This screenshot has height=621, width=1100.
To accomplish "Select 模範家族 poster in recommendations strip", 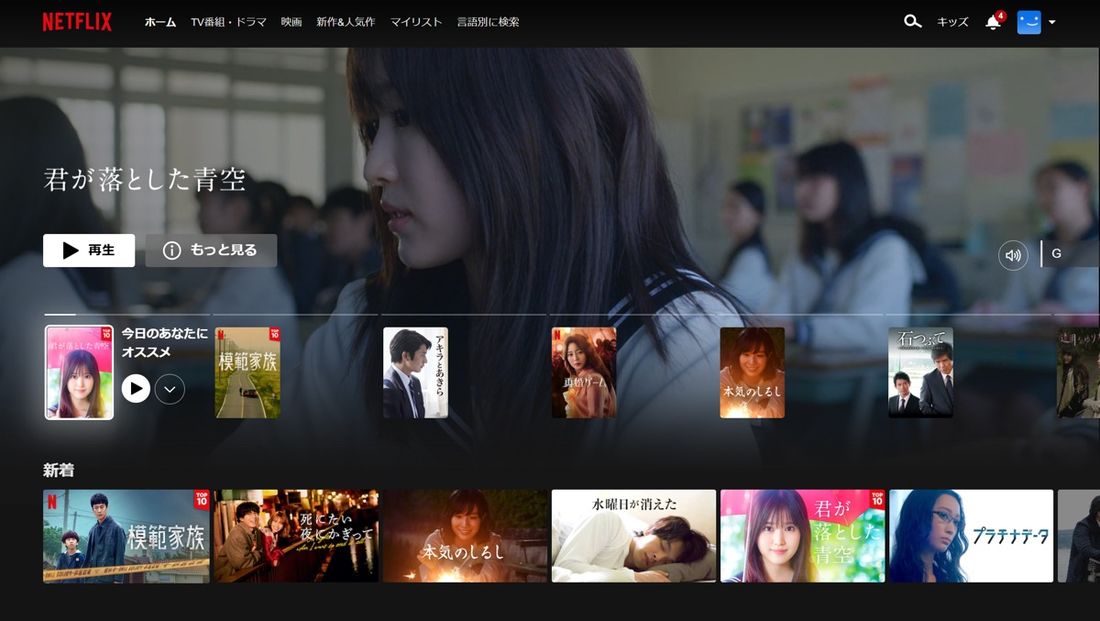I will click(248, 373).
